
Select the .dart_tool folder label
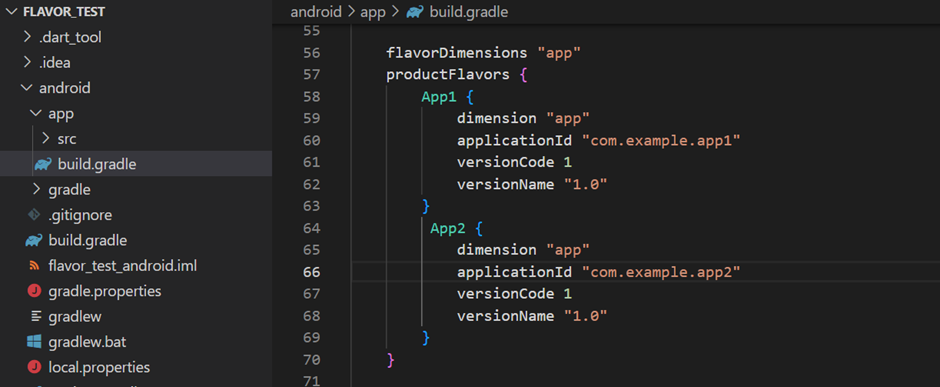[x=70, y=37]
